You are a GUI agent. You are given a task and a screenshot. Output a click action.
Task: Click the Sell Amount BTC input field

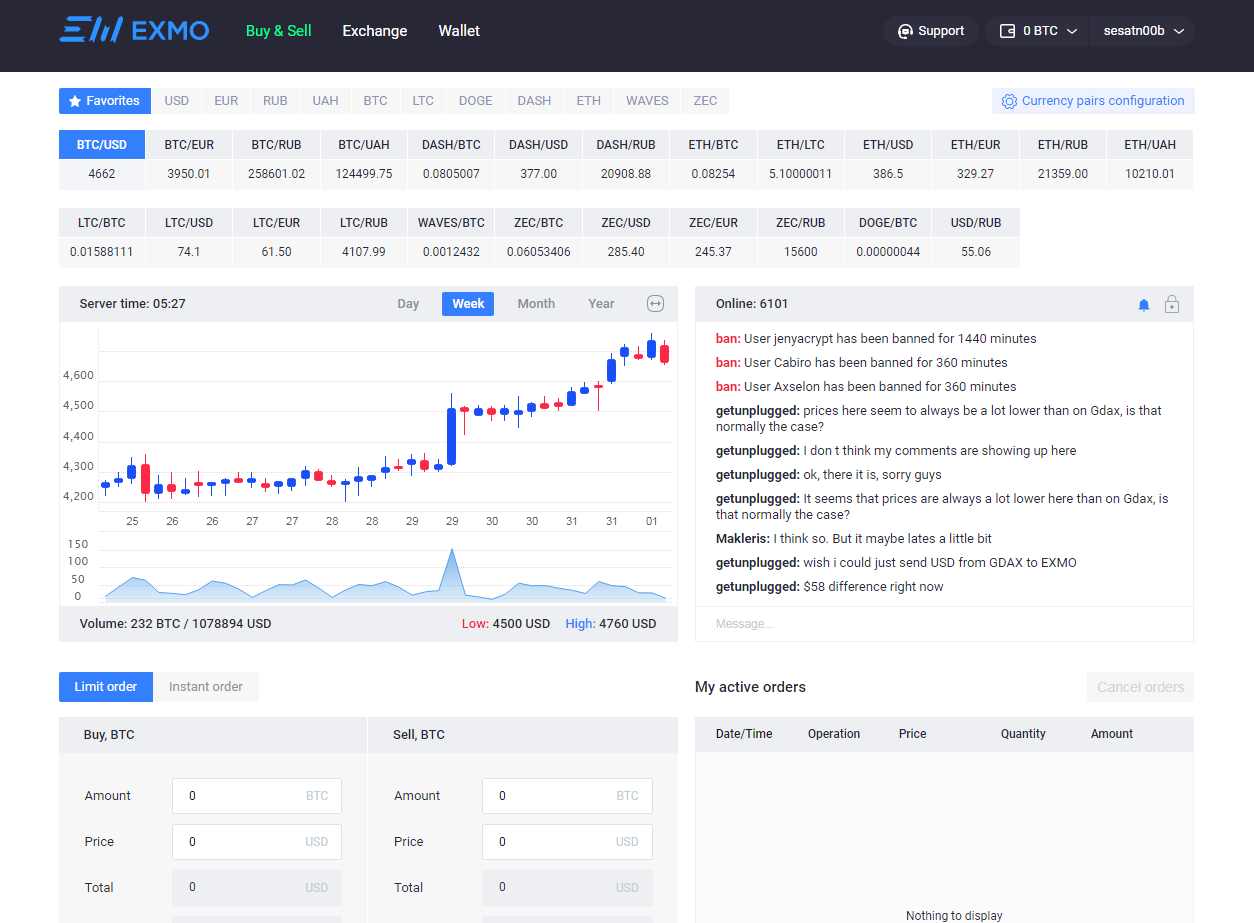pyautogui.click(x=567, y=796)
